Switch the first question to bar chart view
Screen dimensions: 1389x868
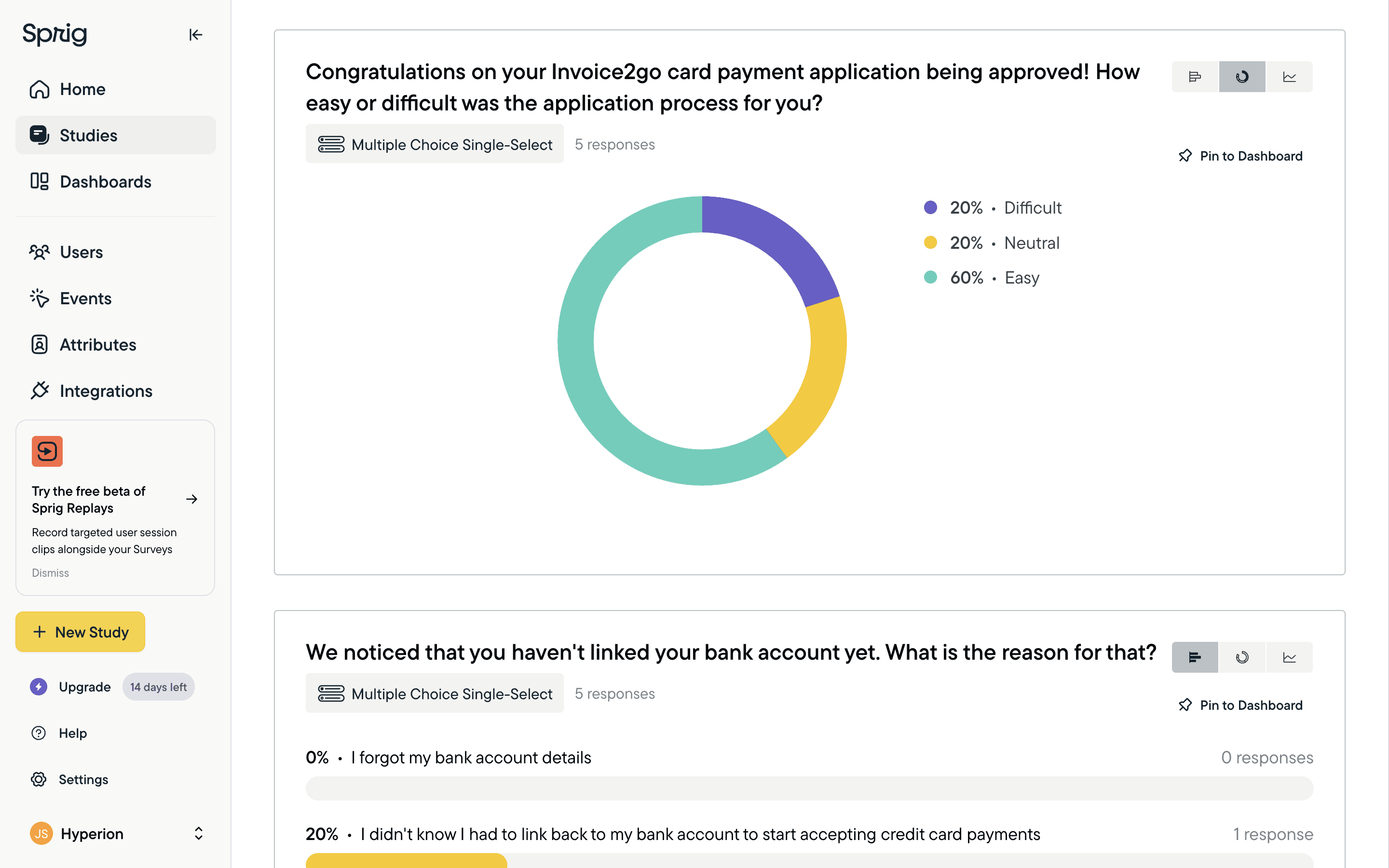point(1195,77)
